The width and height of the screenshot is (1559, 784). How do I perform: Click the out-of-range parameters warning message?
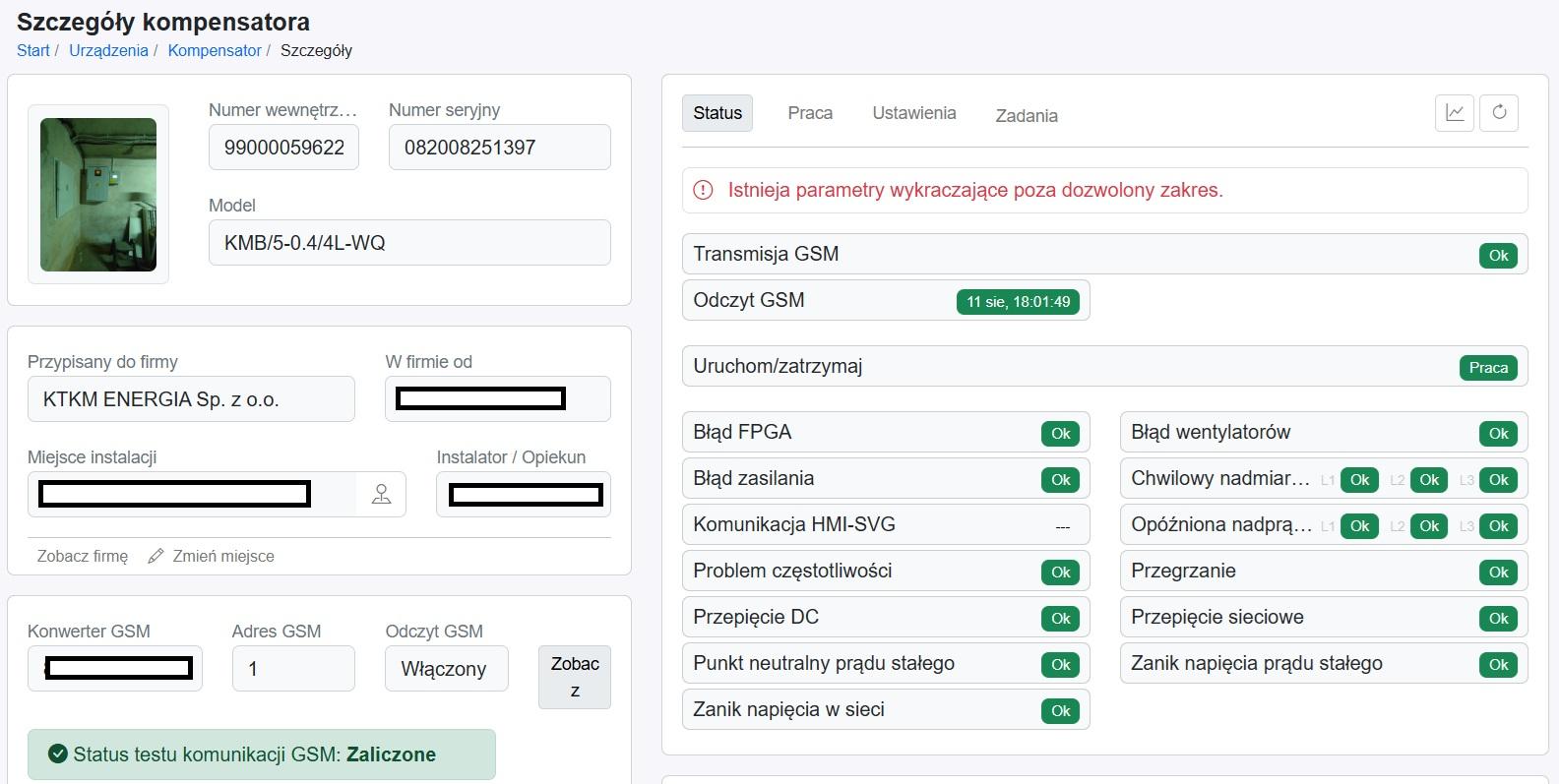point(1104,191)
